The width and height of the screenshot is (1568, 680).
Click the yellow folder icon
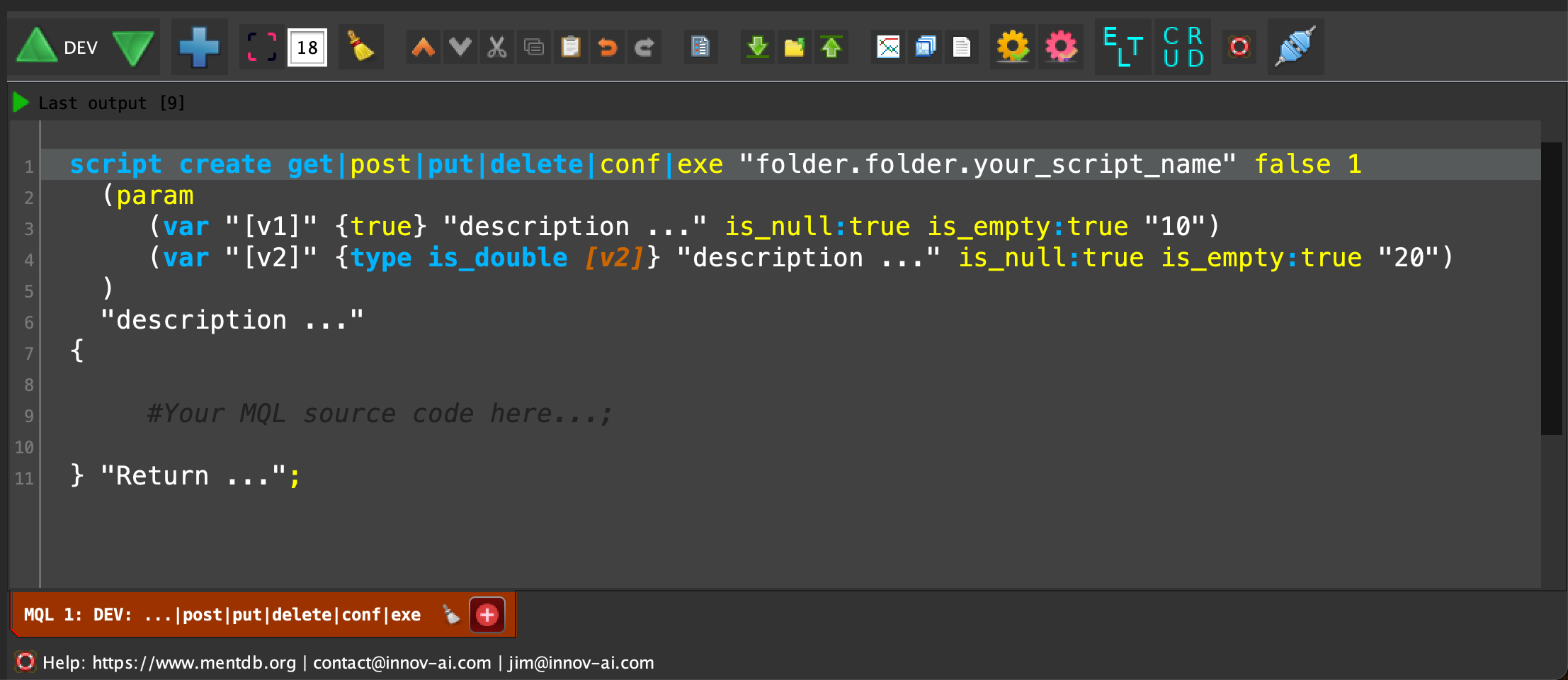[795, 47]
